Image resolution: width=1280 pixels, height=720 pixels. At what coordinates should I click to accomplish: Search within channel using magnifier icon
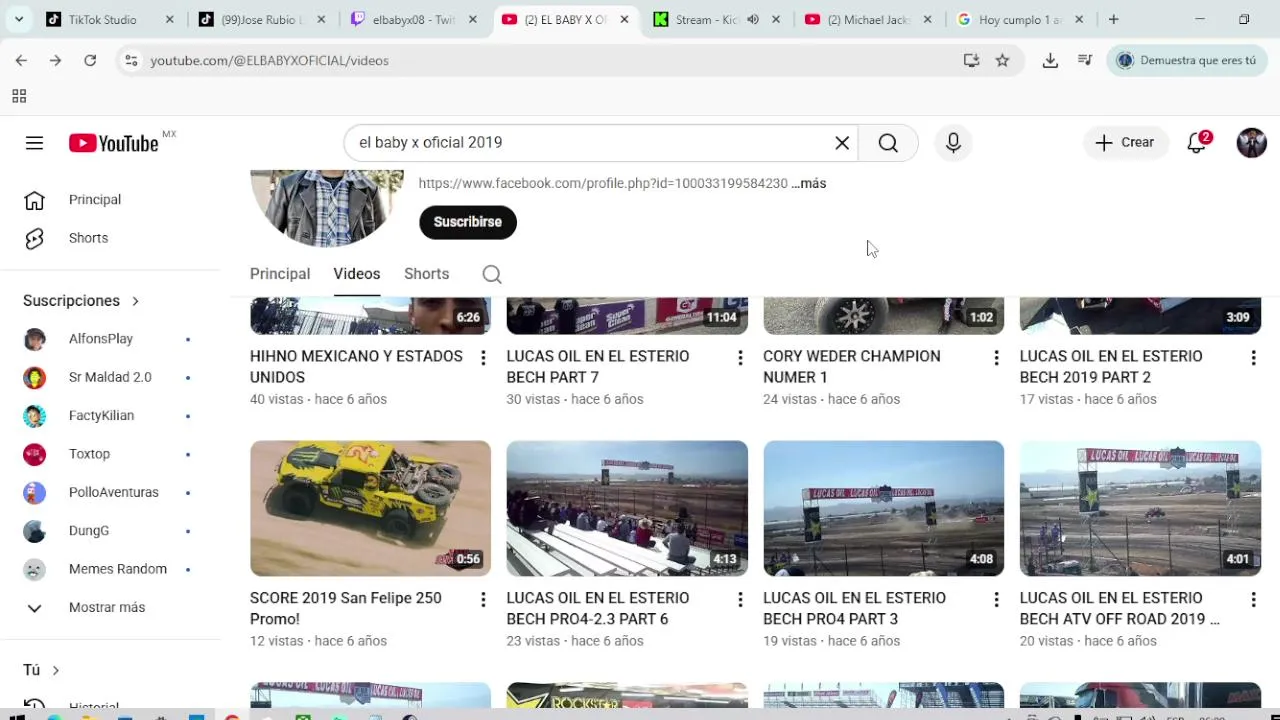pyautogui.click(x=492, y=274)
